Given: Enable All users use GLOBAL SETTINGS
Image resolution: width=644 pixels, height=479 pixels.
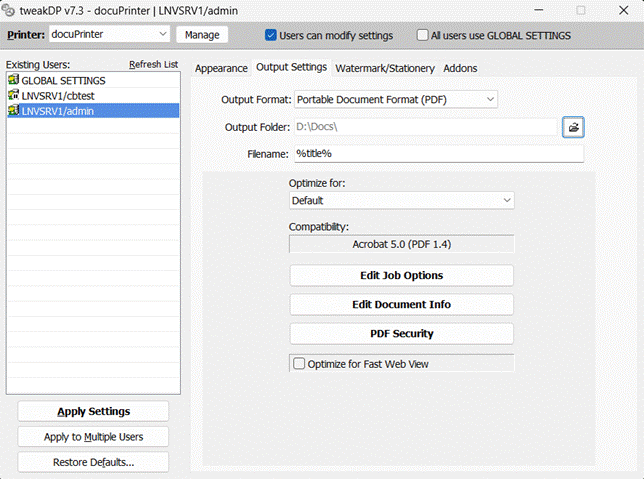Looking at the screenshot, I should [423, 35].
